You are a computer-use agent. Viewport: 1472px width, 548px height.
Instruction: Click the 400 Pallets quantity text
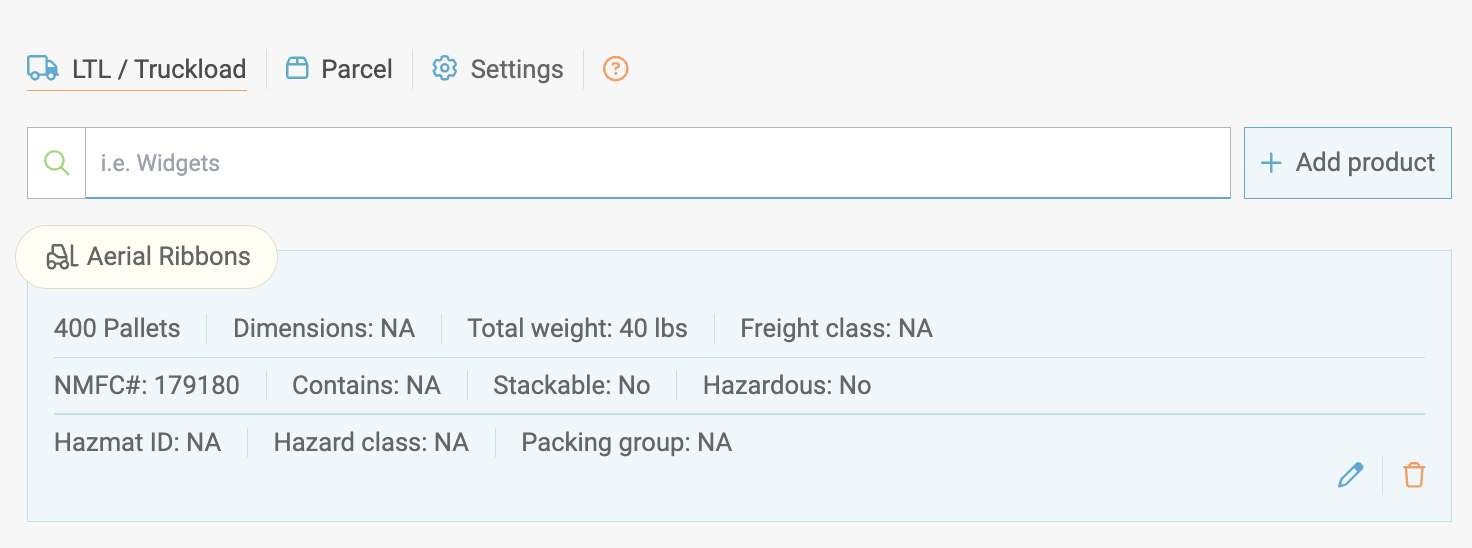[x=117, y=329]
